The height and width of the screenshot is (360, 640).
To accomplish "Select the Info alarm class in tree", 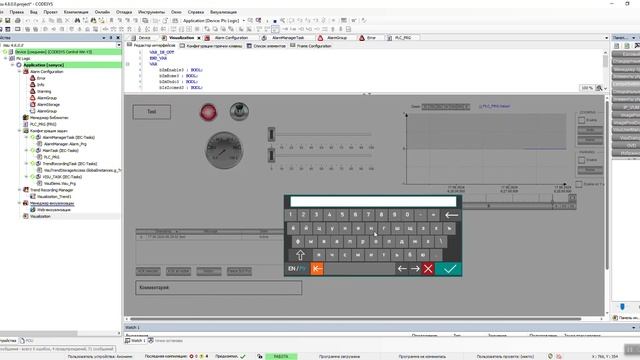I will 40,84.
